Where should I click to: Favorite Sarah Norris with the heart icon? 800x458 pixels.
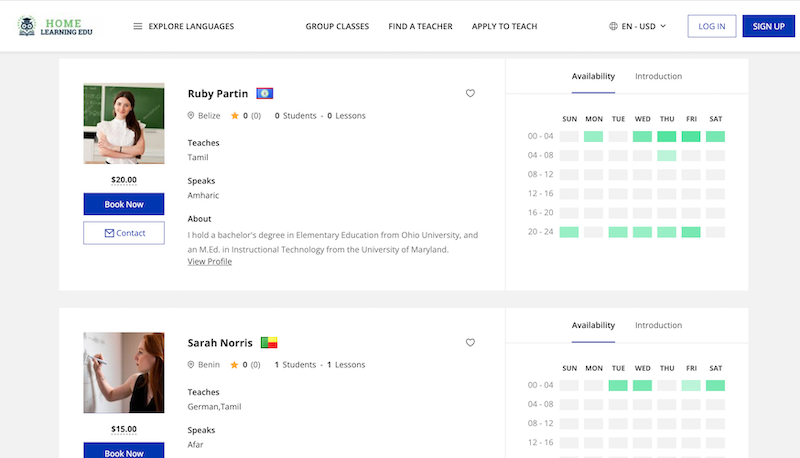click(x=470, y=343)
